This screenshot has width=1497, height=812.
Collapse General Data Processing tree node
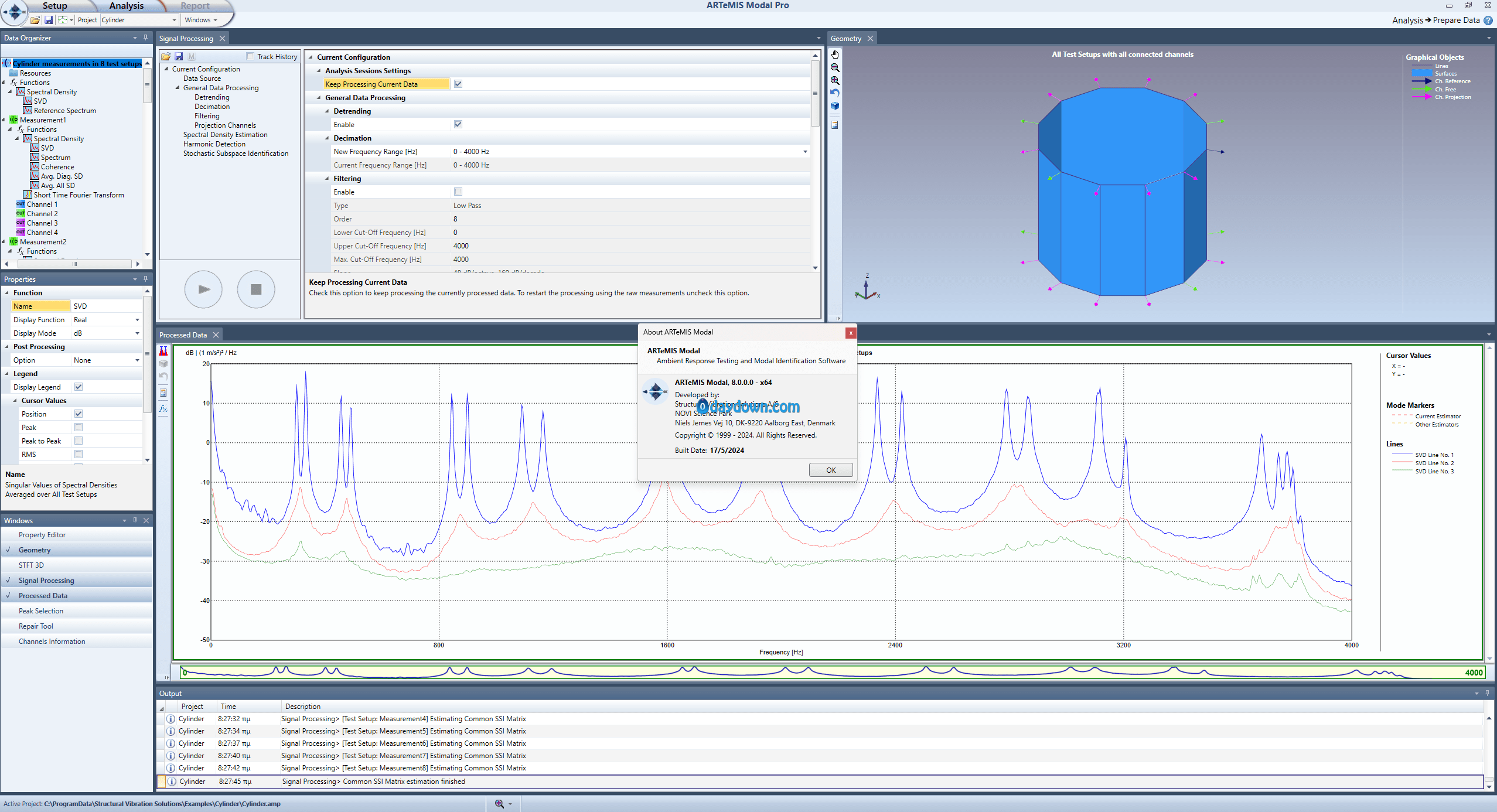click(x=178, y=88)
